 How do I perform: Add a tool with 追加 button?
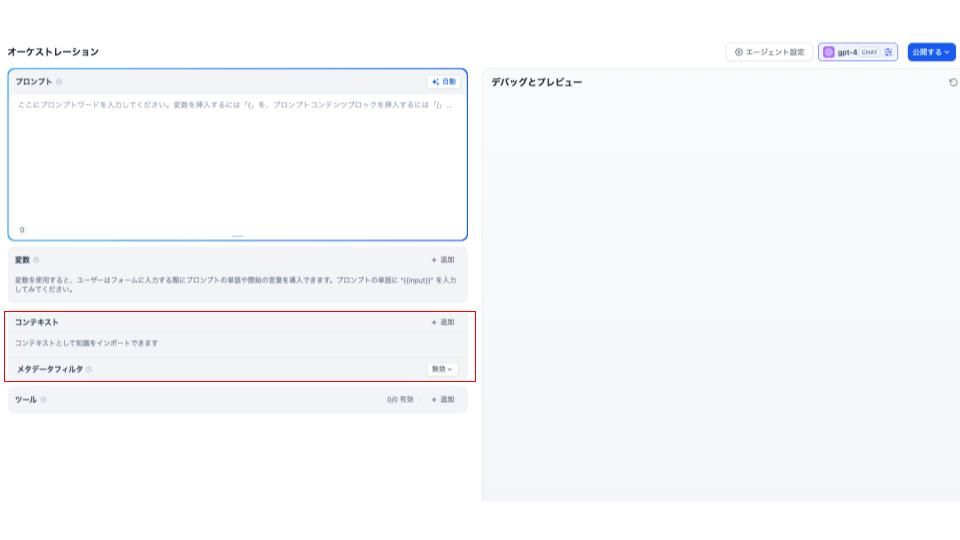[442, 400]
